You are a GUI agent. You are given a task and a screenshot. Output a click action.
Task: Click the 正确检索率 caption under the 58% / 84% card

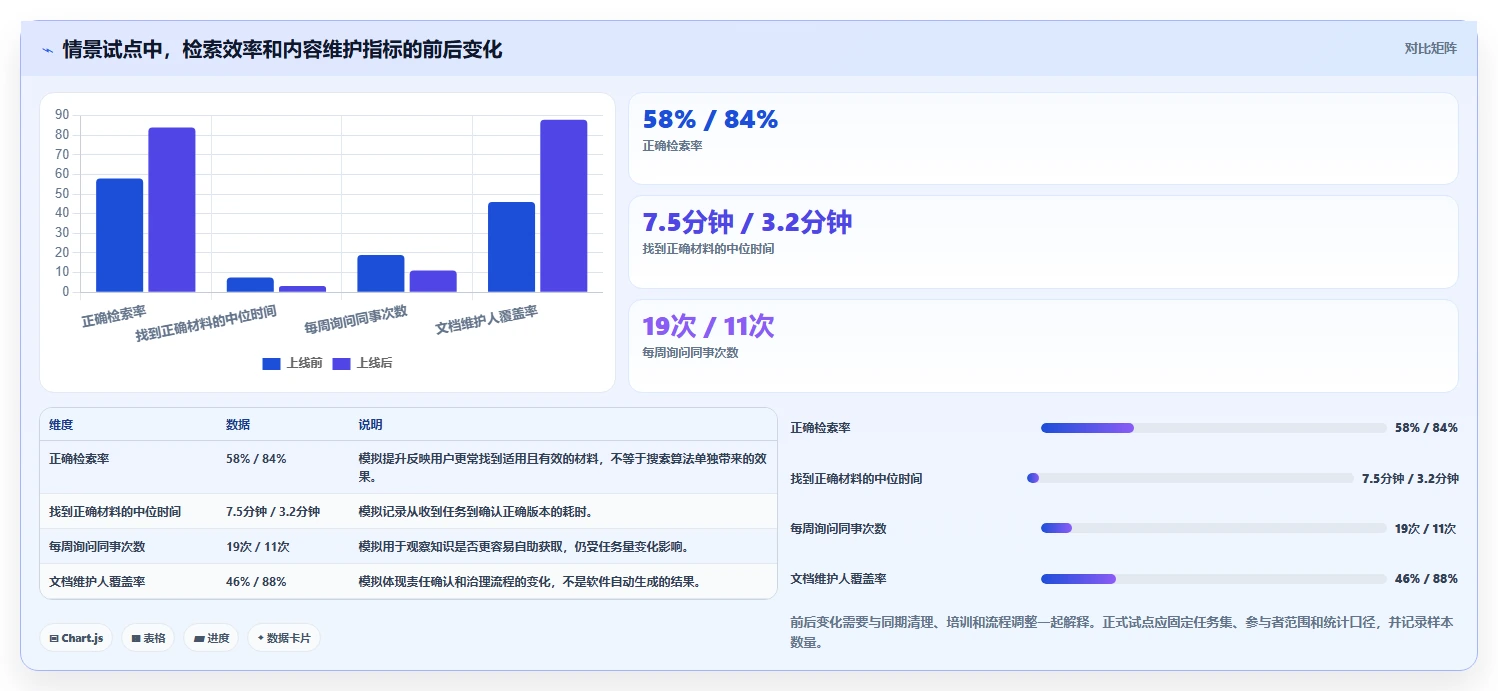pyautogui.click(x=672, y=146)
